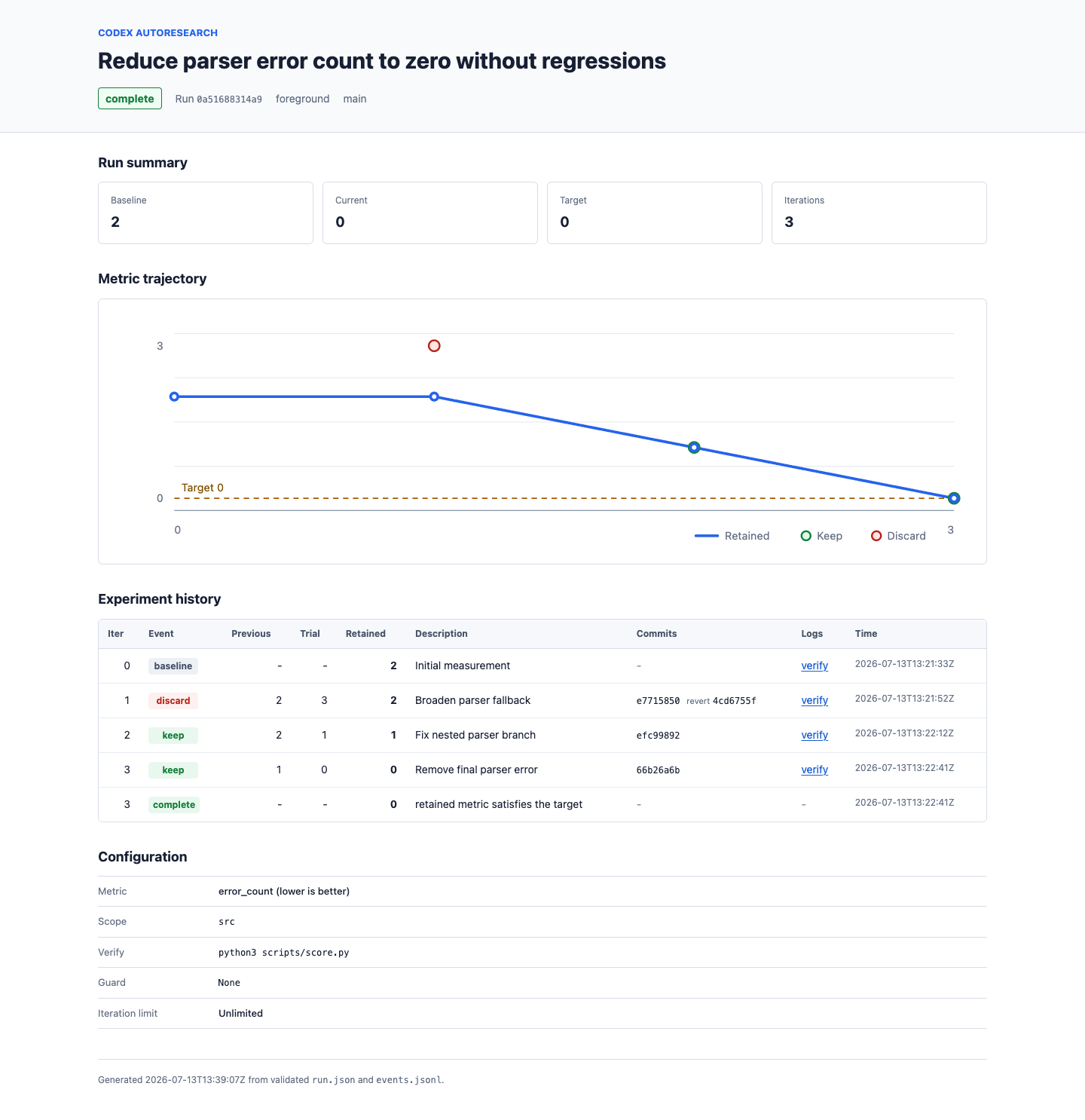Click the Target summary card

click(655, 213)
